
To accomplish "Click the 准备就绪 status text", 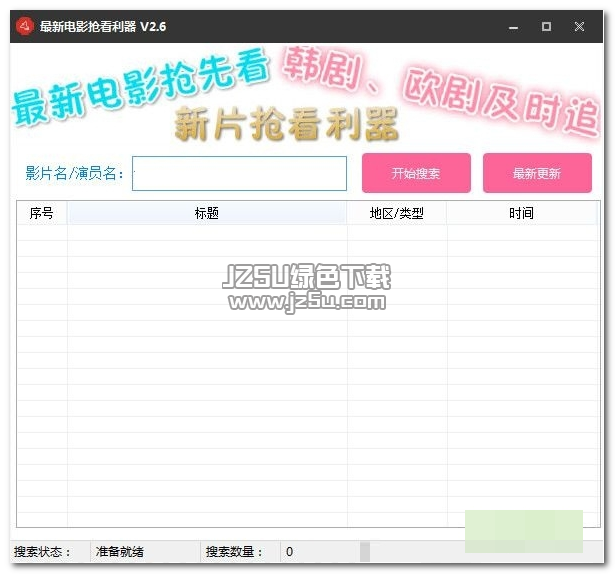I will click(120, 551).
